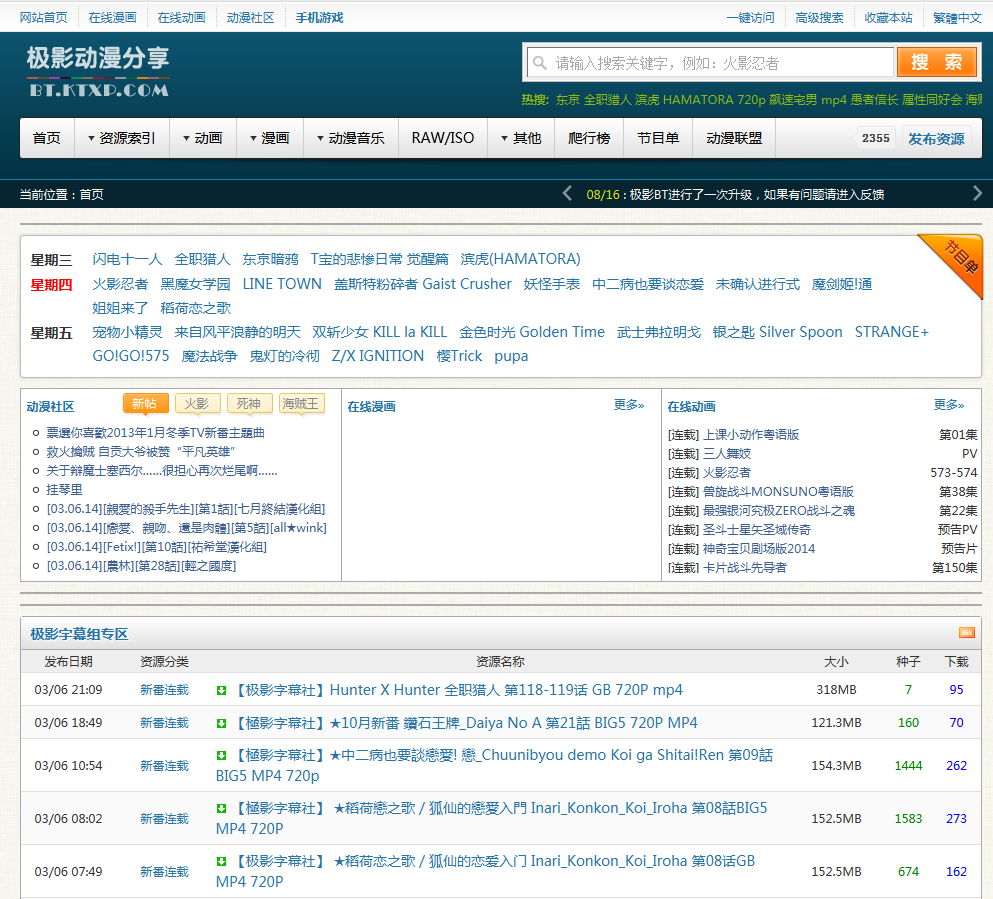993x899 pixels.
Task: Click the RSS feed icon
Action: 966,632
